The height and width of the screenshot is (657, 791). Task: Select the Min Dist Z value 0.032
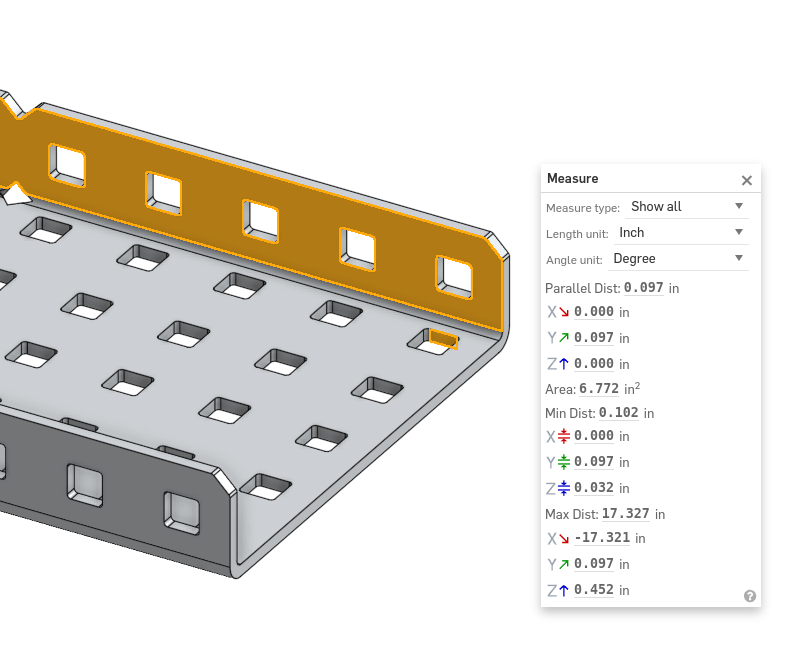pos(594,488)
